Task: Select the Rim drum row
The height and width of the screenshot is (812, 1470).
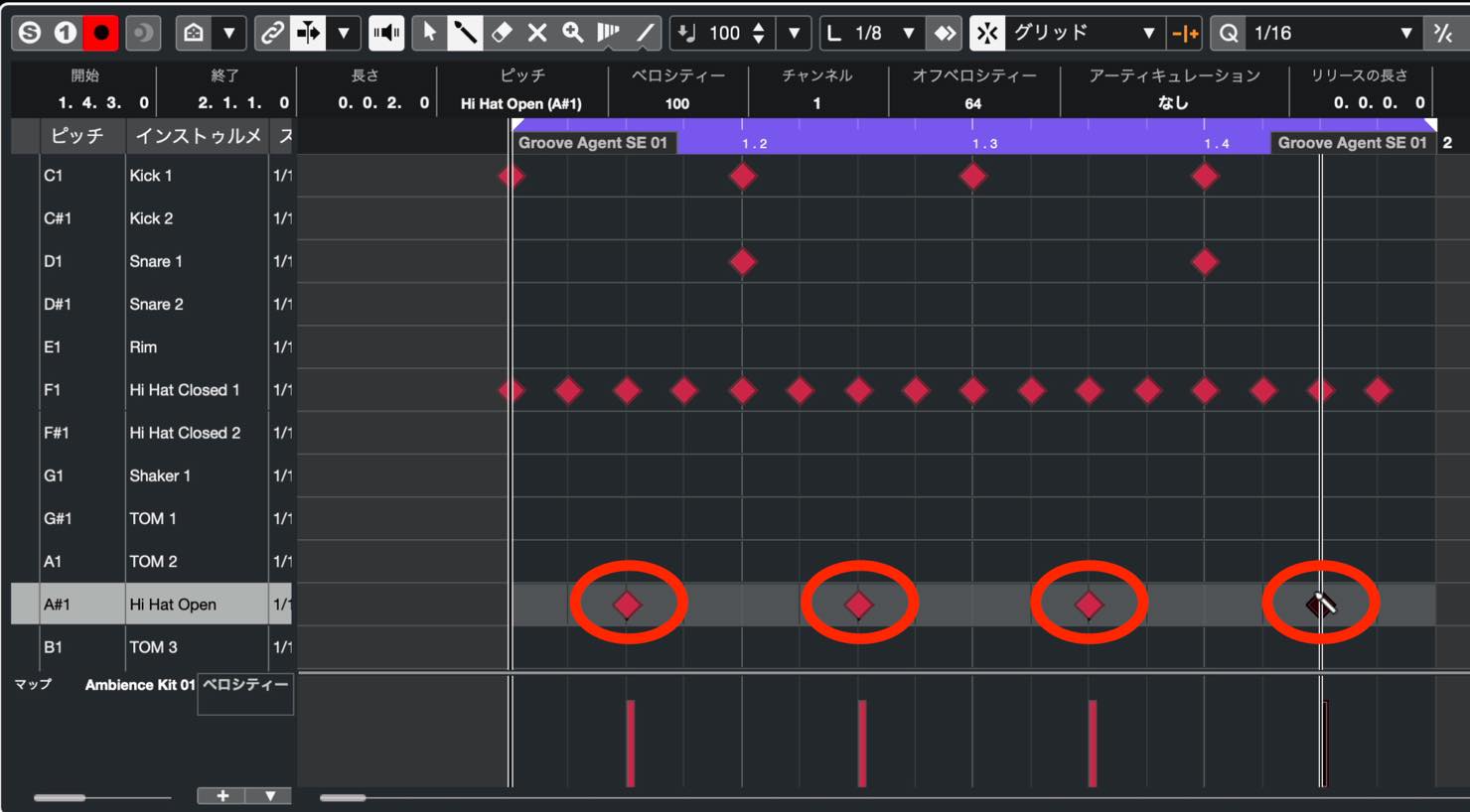Action: pos(151,346)
